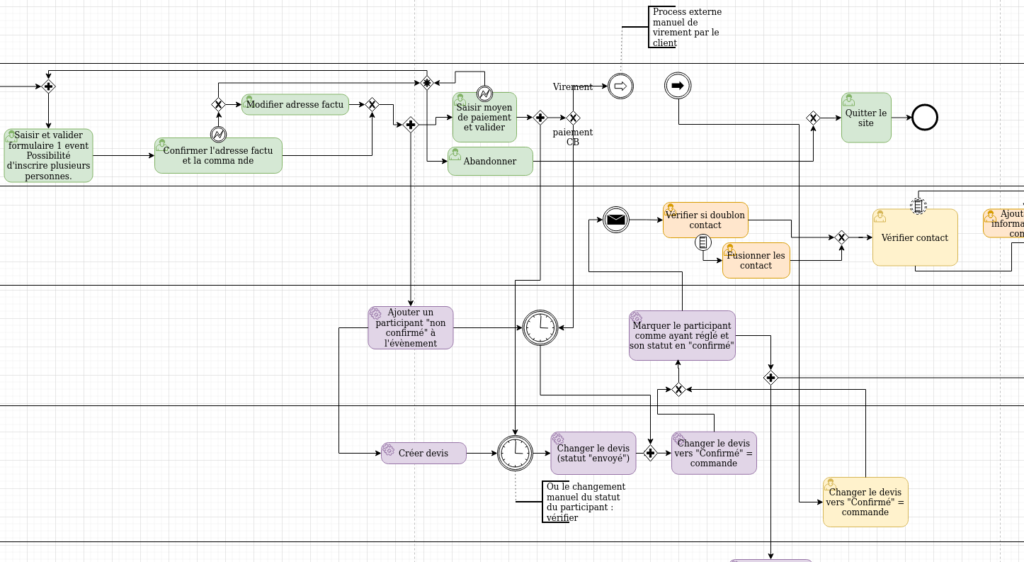Image resolution: width=1024 pixels, height=562 pixels.
Task: Click the user icon in the Quitter le site task
Action: [x=848, y=100]
